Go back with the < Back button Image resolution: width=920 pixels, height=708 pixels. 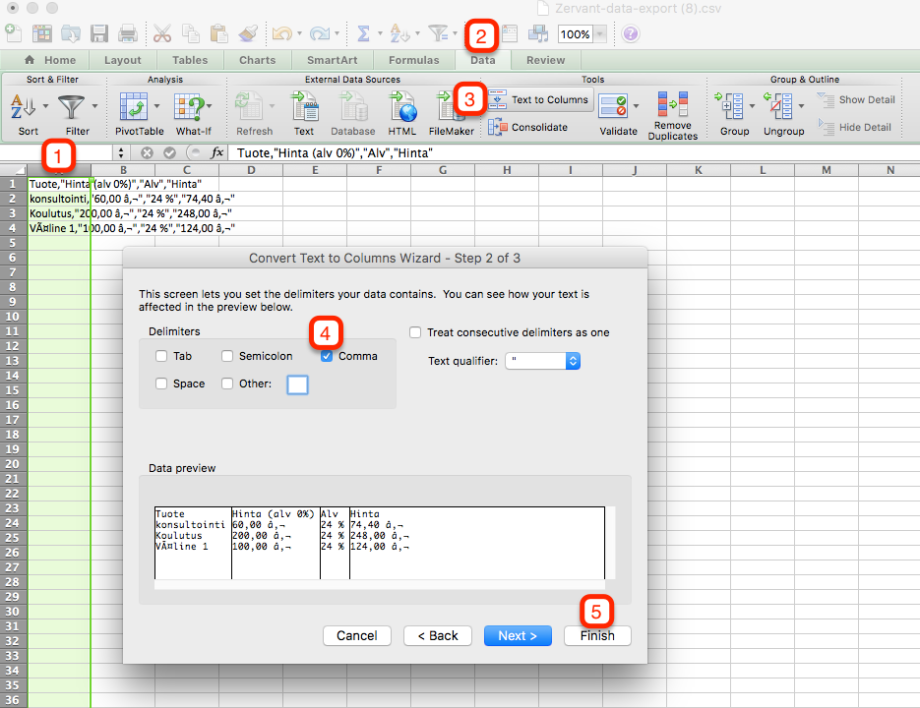[438, 636]
